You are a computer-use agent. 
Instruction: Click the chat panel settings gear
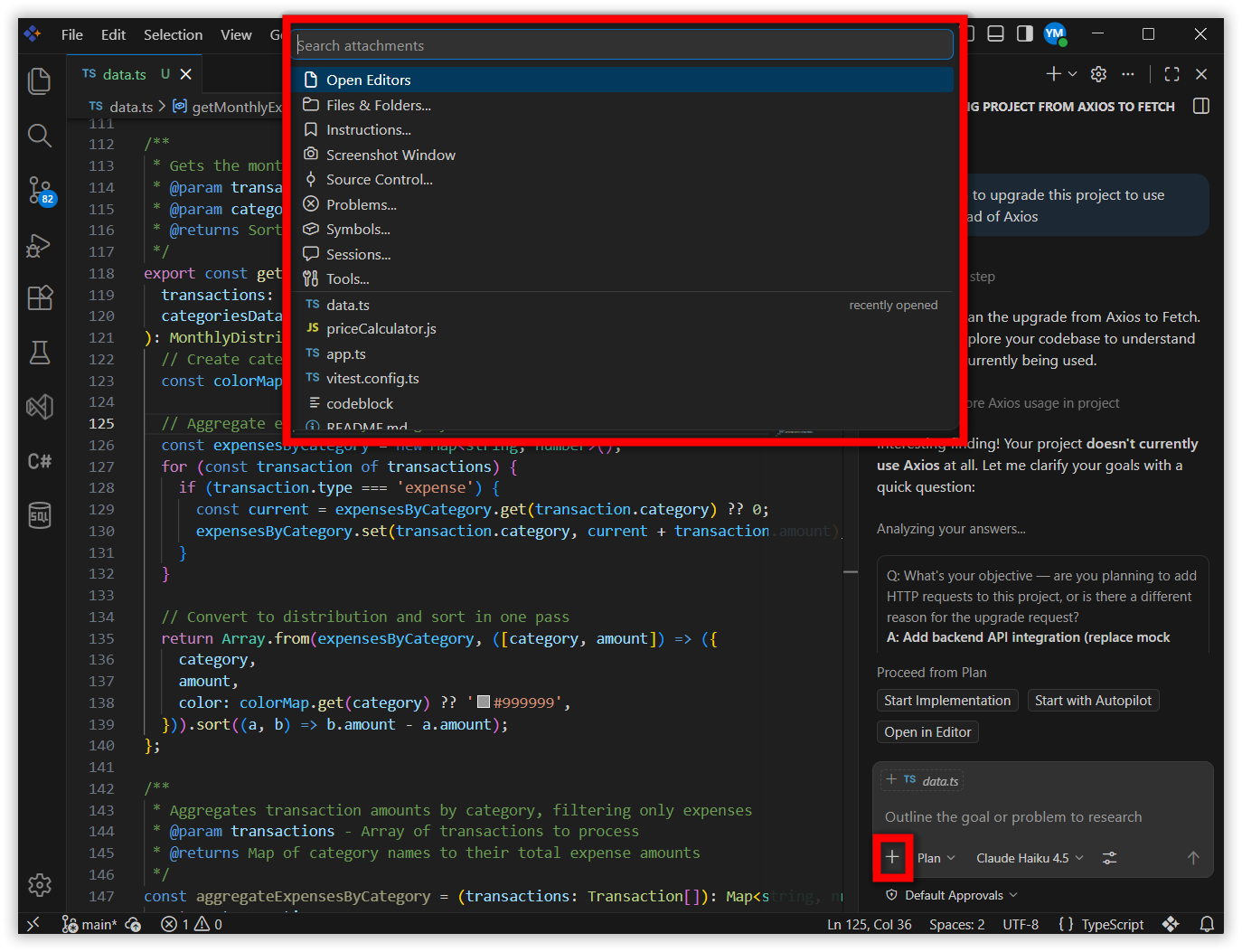tap(1099, 74)
